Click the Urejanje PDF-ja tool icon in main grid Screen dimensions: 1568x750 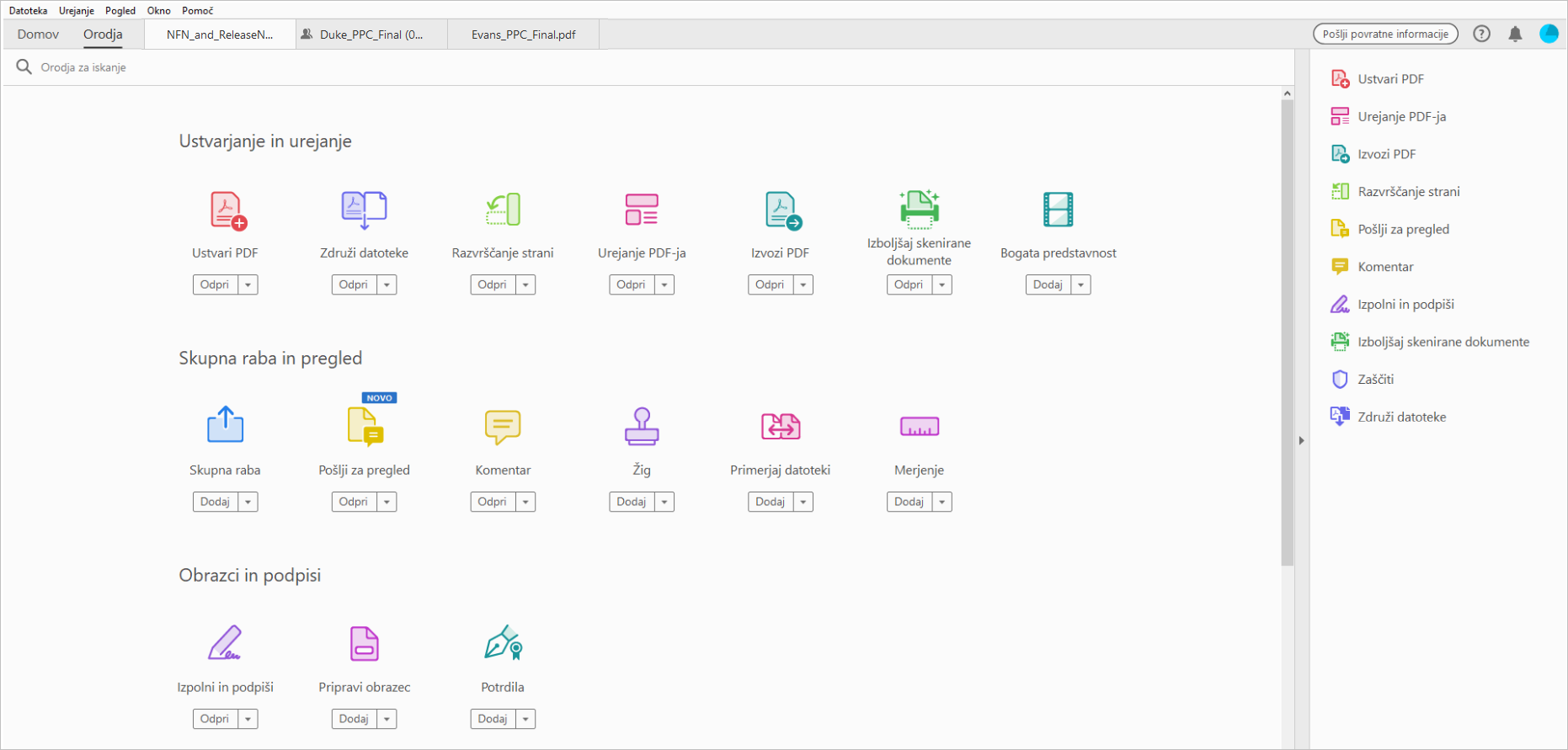point(642,210)
